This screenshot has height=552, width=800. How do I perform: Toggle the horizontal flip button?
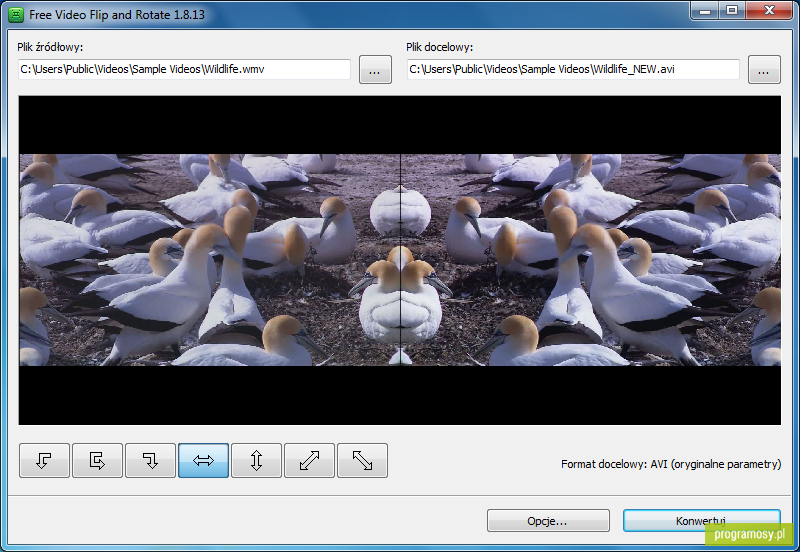coord(204,461)
